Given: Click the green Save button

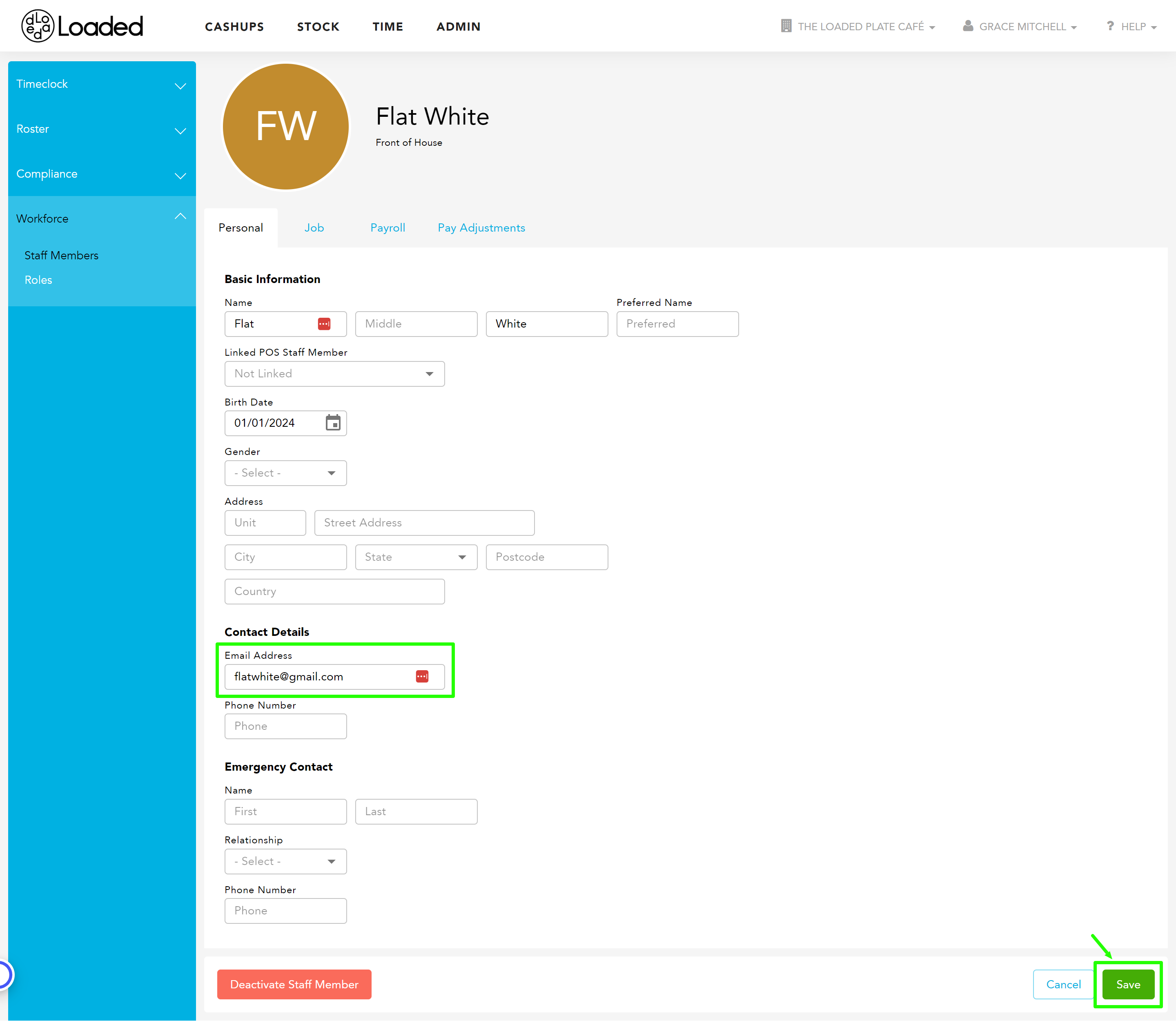Looking at the screenshot, I should coord(1128,985).
